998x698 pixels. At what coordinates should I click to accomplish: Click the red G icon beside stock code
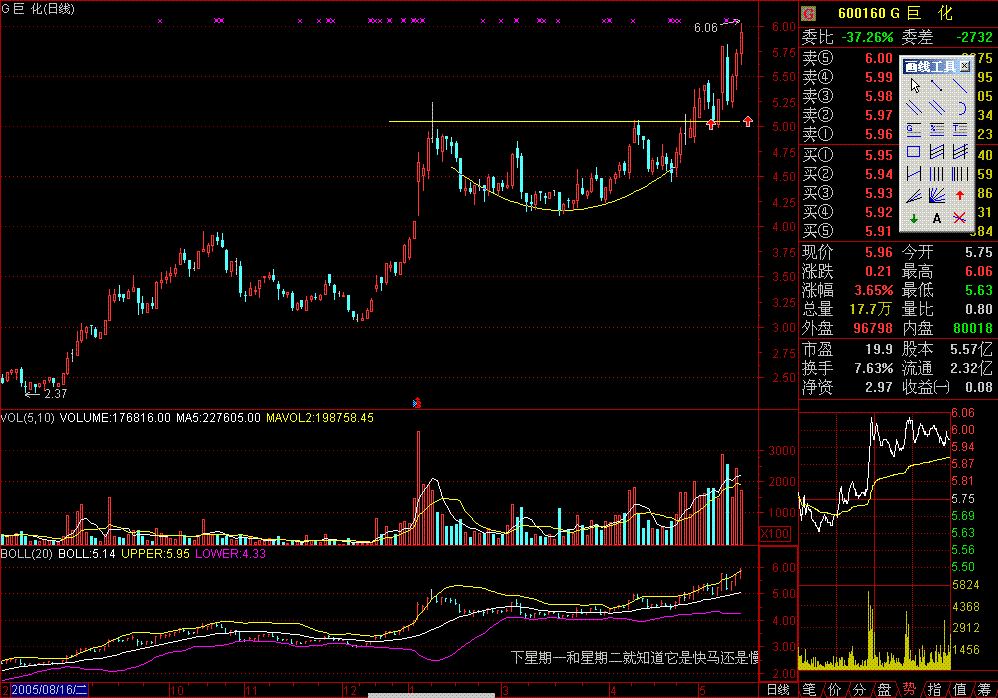pos(808,13)
